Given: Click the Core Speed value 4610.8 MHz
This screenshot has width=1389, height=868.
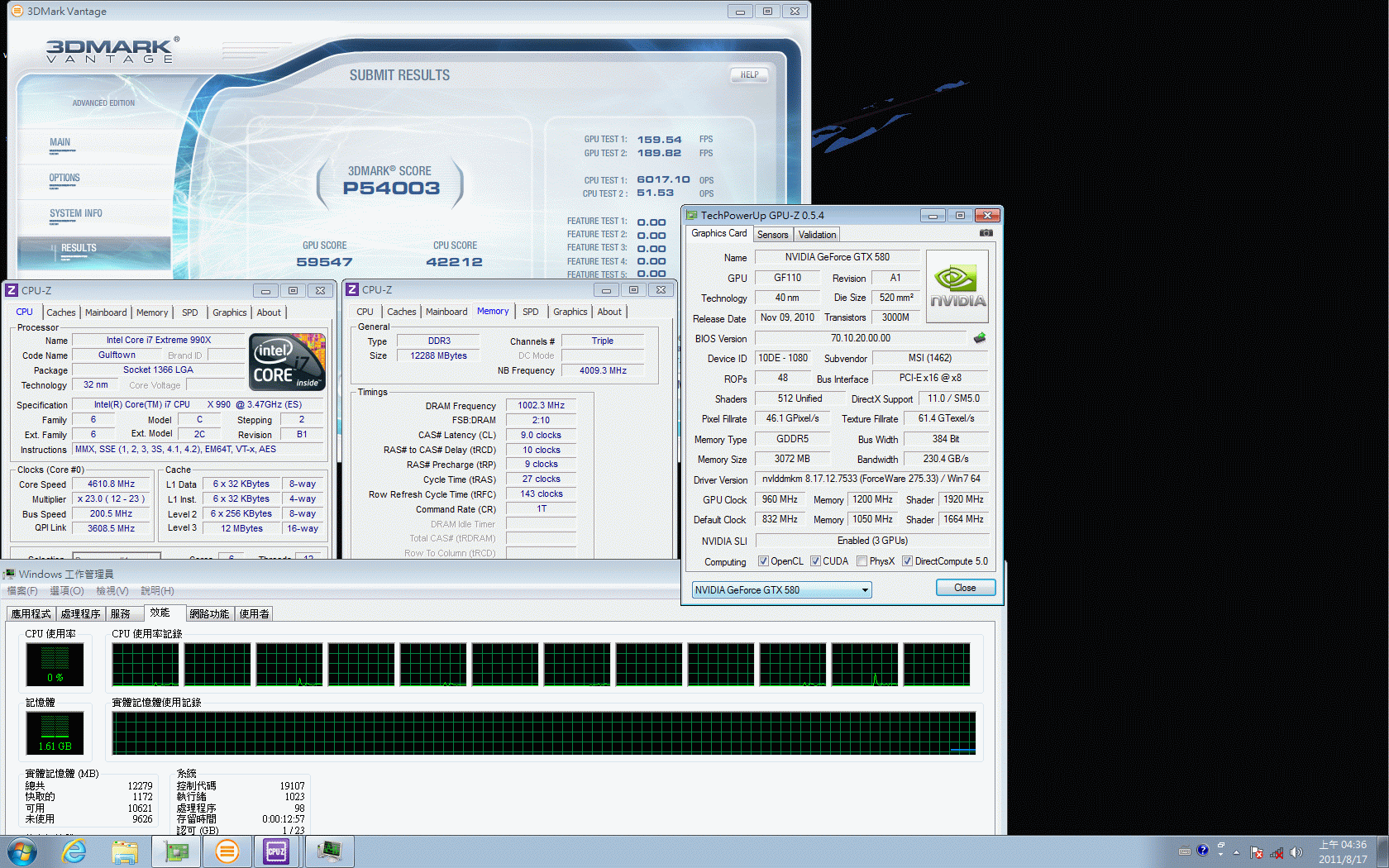Looking at the screenshot, I should coord(112,484).
